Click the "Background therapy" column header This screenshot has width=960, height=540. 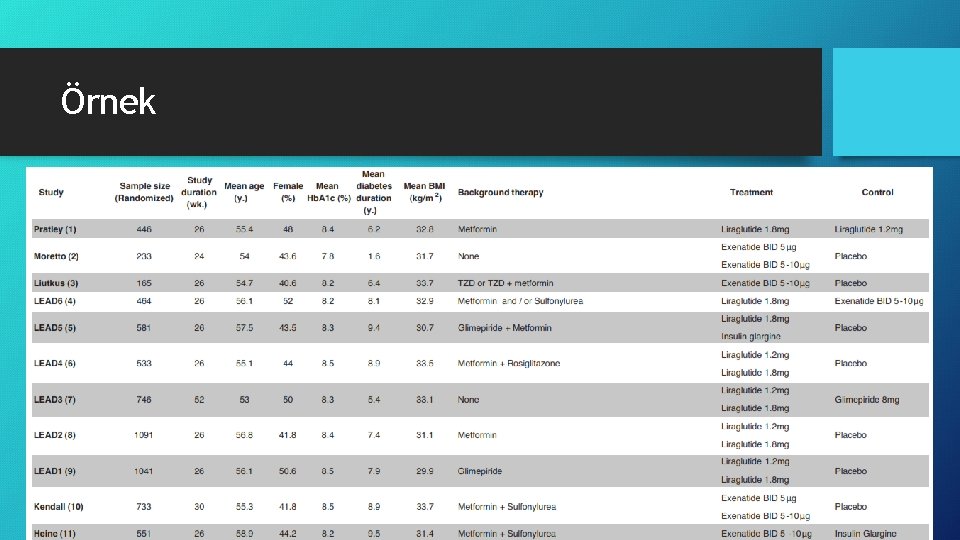(500, 192)
